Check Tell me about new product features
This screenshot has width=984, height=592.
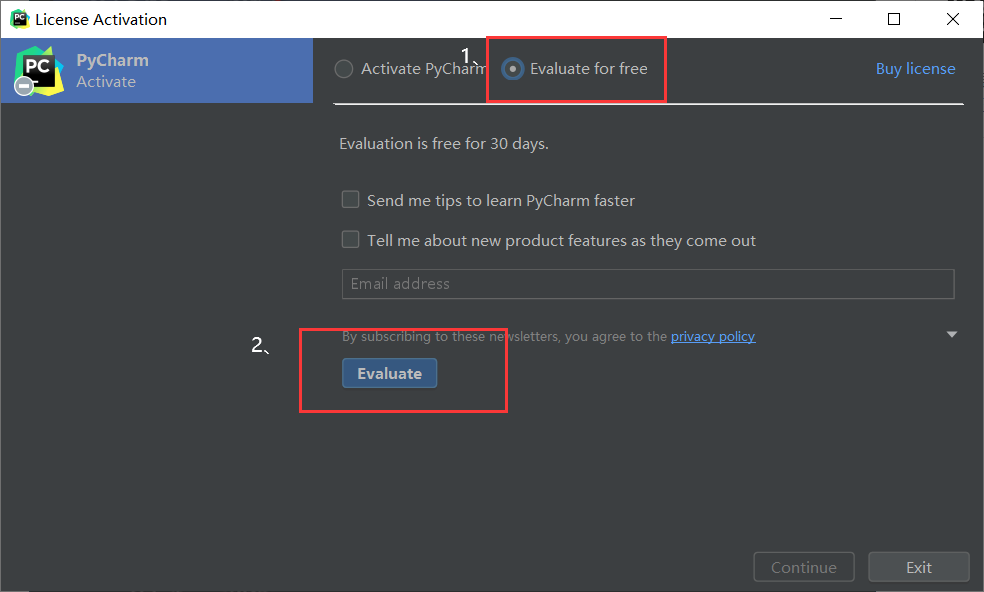(351, 240)
